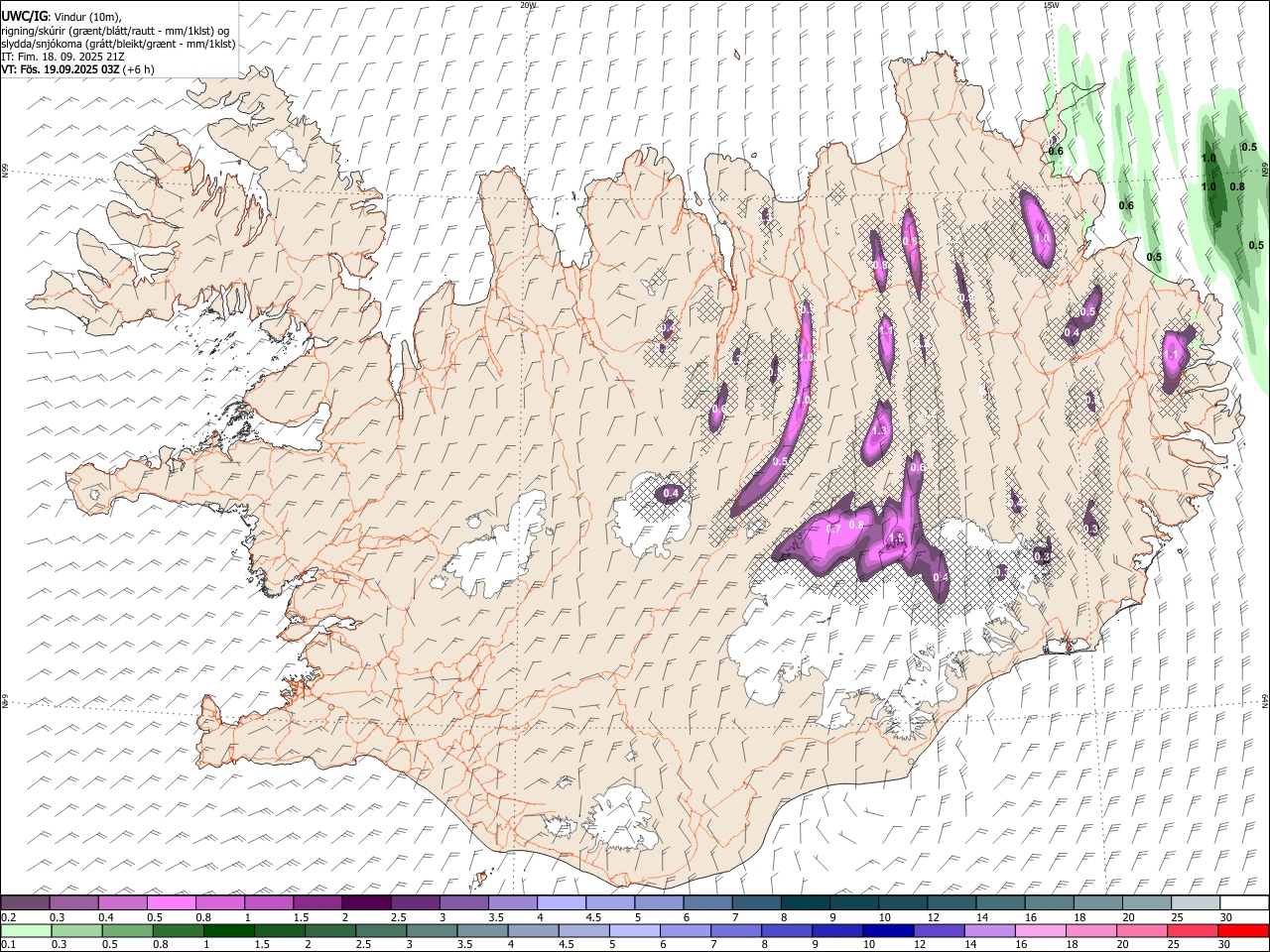Image resolution: width=1270 pixels, height=952 pixels.
Task: Select lavender snow swatch between 4 and 4.5
Action: [562, 902]
